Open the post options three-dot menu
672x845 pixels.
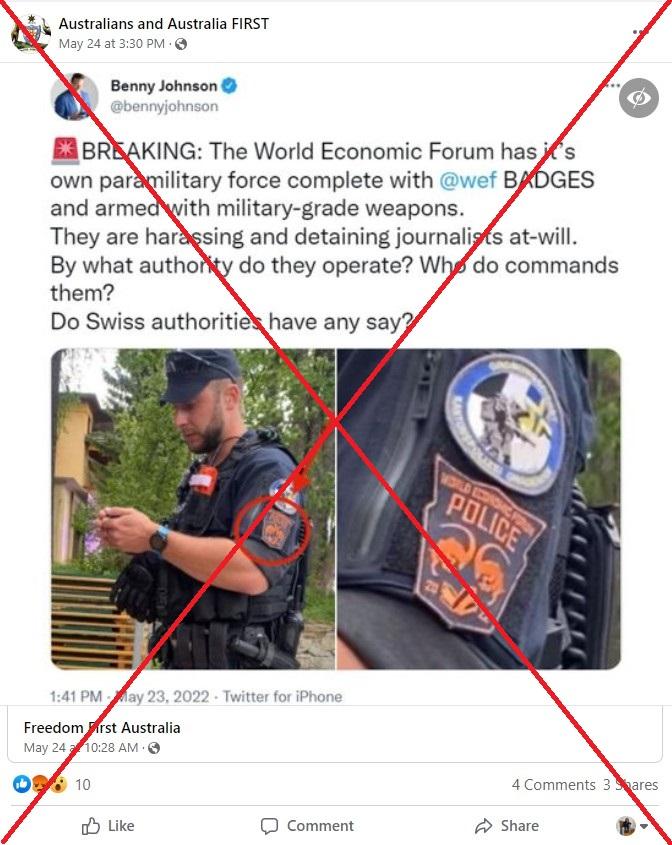tap(640, 32)
